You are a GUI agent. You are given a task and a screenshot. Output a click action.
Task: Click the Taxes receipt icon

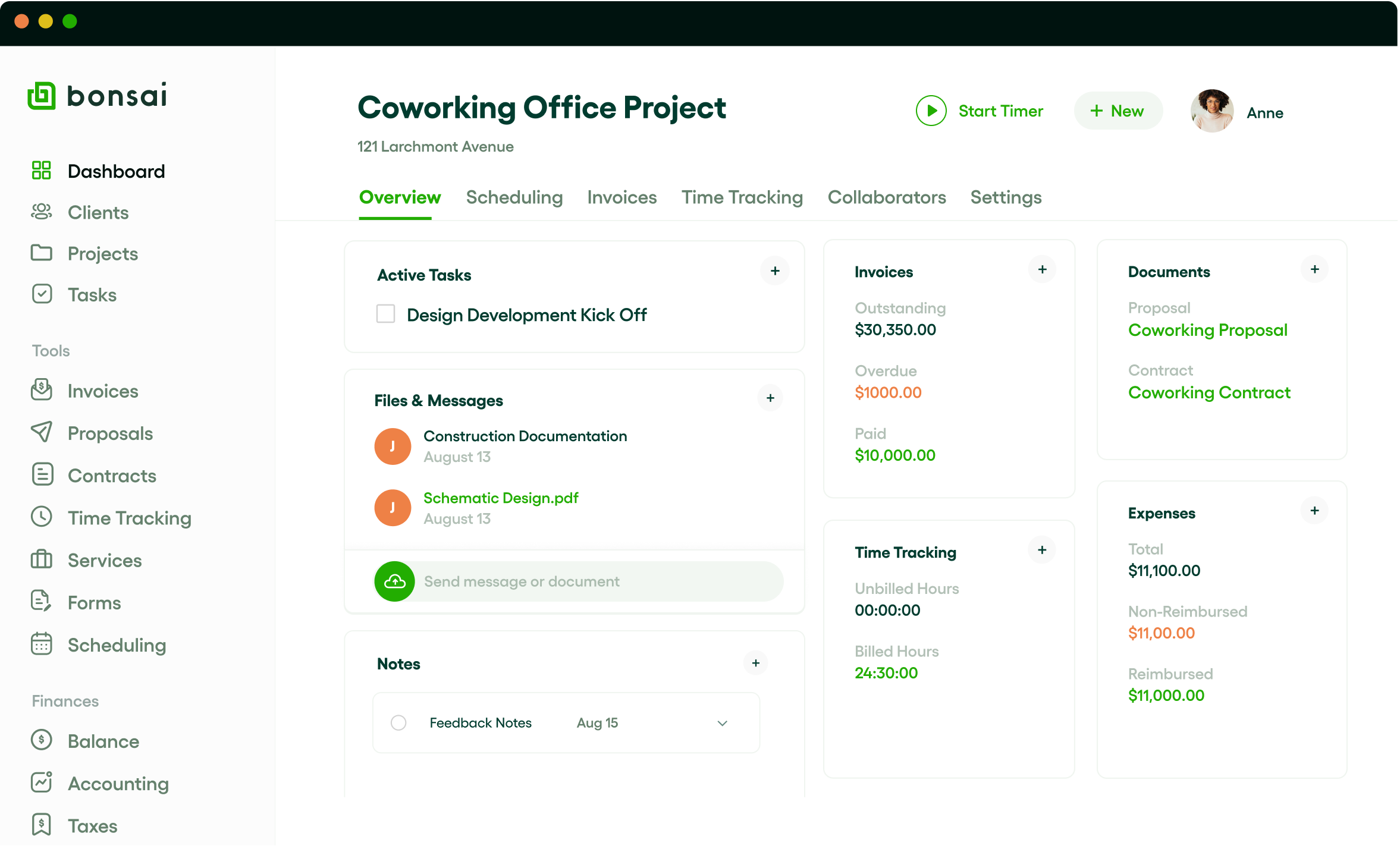[42, 825]
